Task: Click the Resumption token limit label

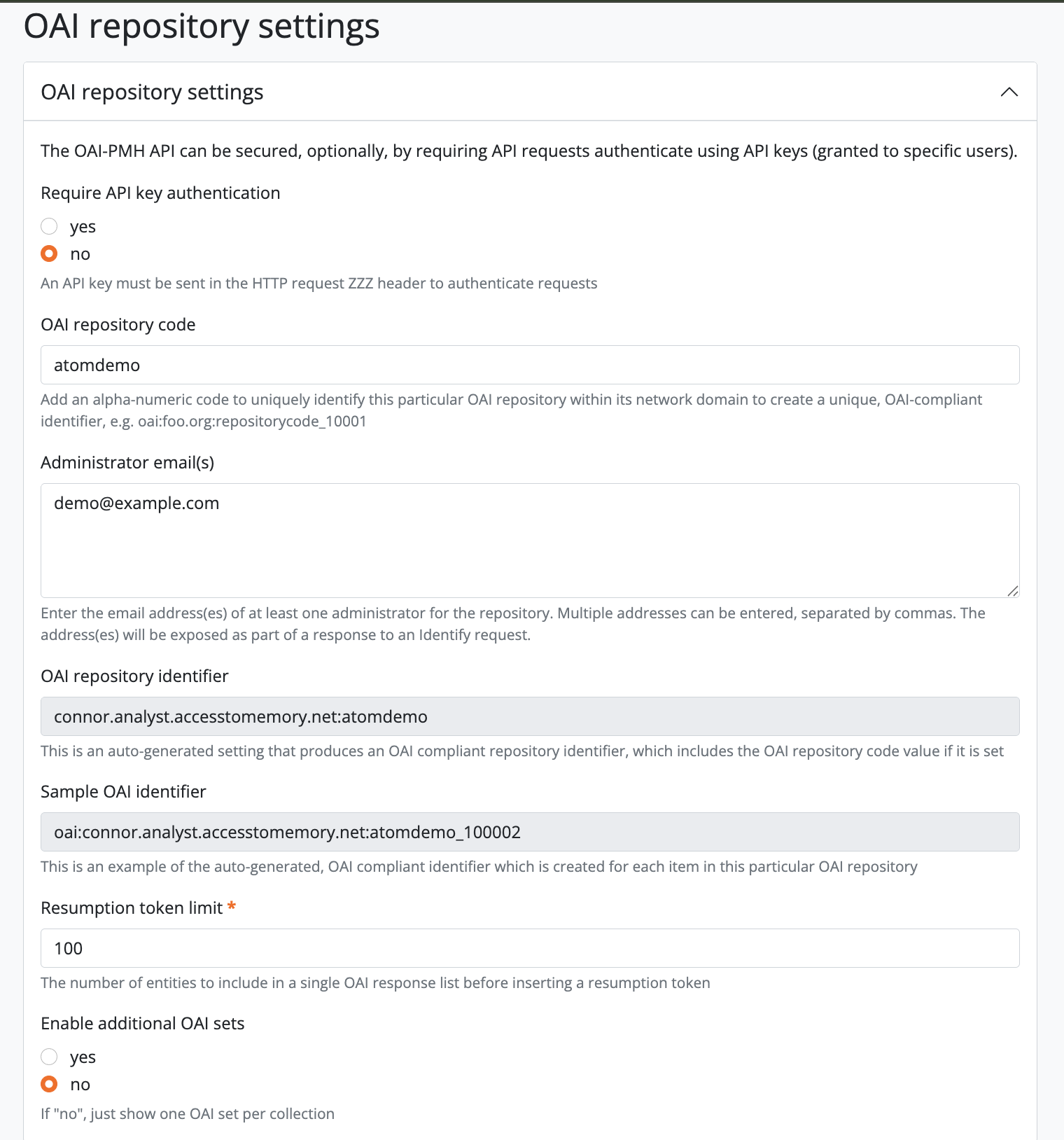Action: click(132, 908)
